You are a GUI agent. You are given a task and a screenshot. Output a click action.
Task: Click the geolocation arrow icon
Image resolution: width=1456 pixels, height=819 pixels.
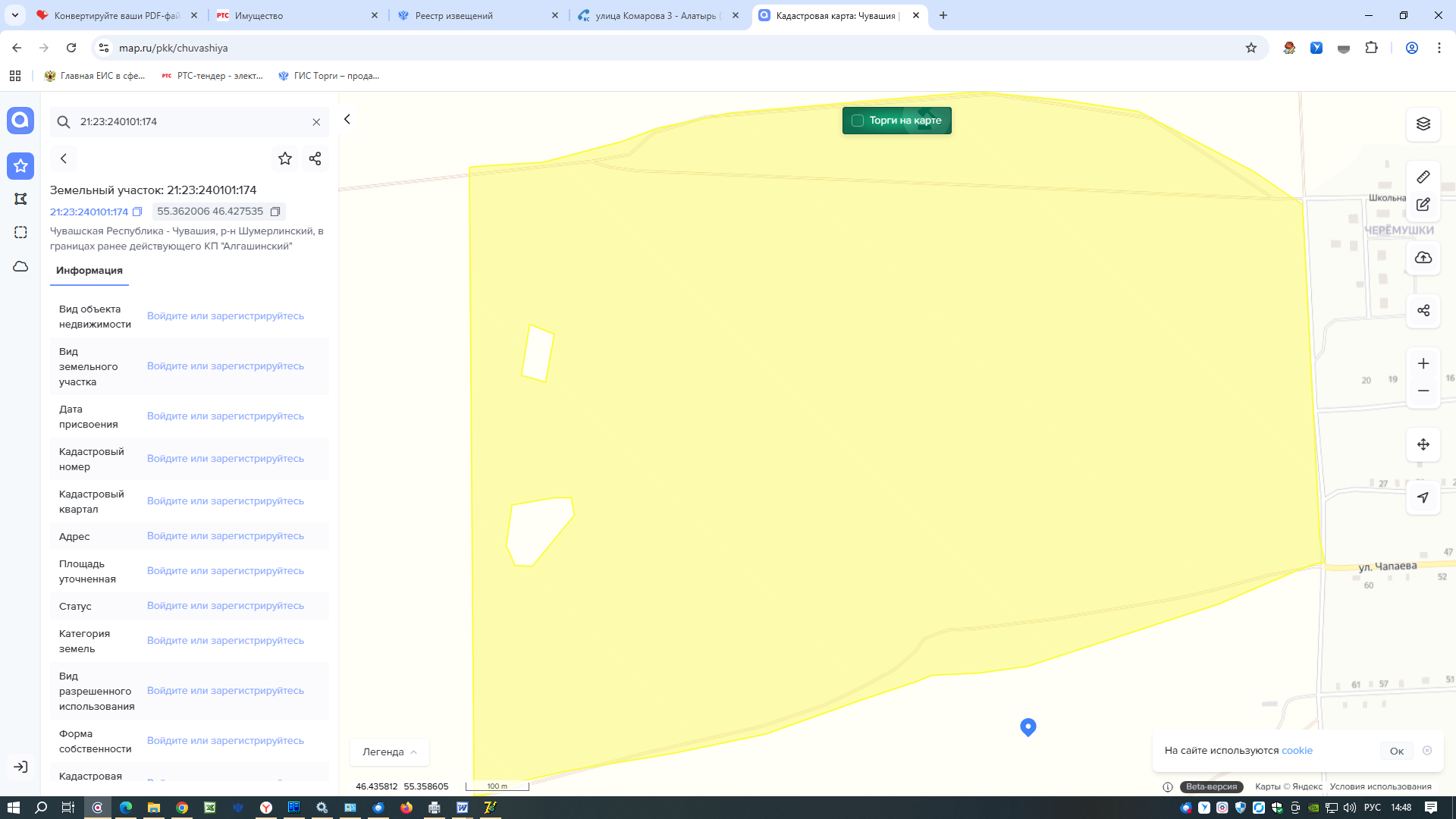1423,497
